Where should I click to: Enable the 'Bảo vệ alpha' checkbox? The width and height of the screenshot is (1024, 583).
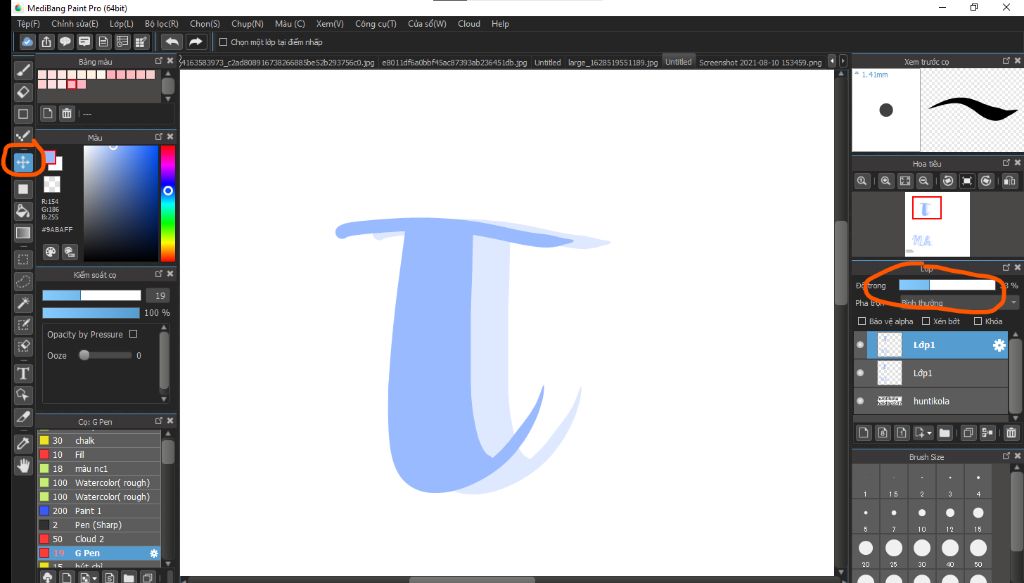[x=861, y=321]
